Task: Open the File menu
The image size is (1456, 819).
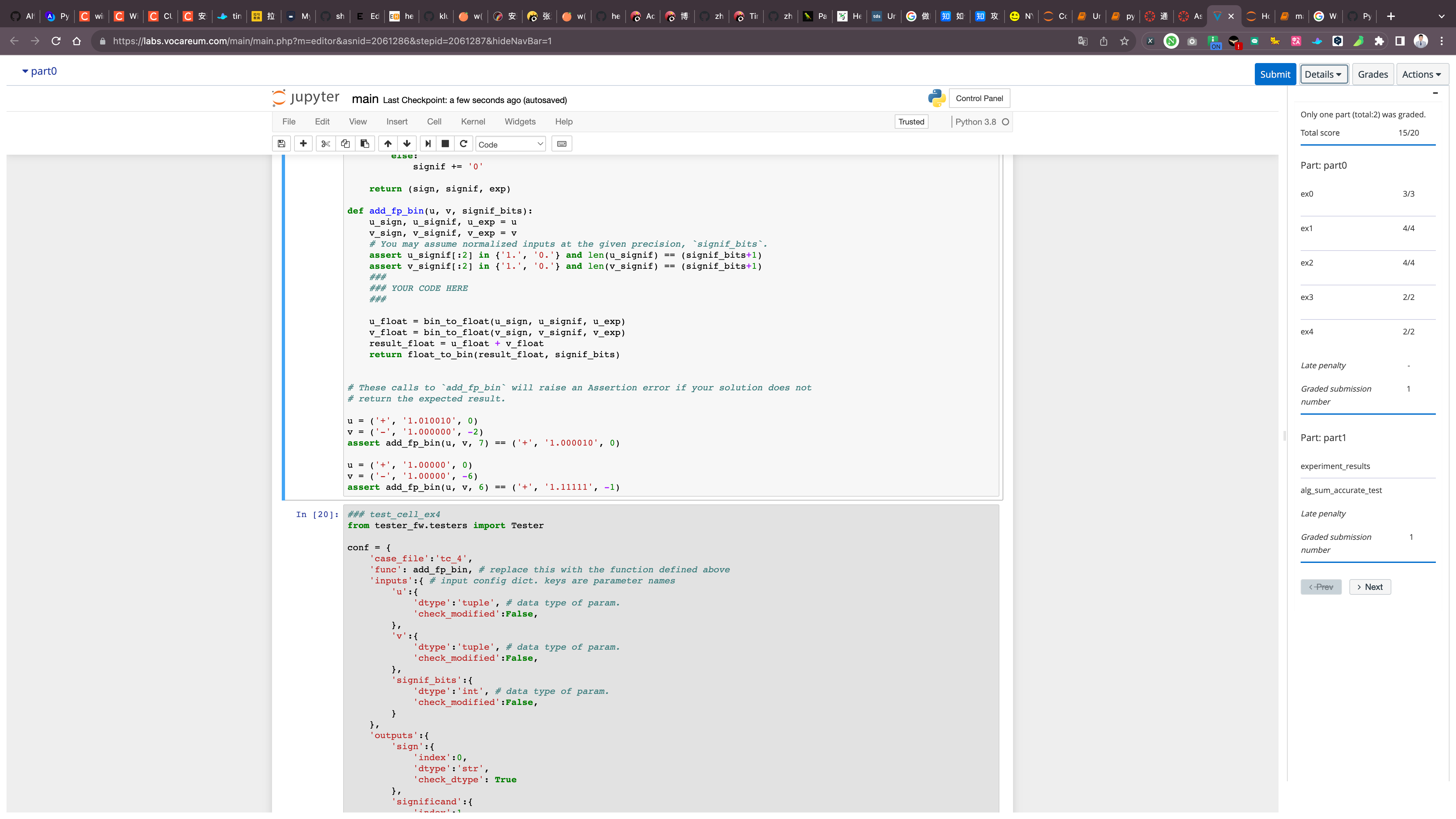Action: point(289,122)
